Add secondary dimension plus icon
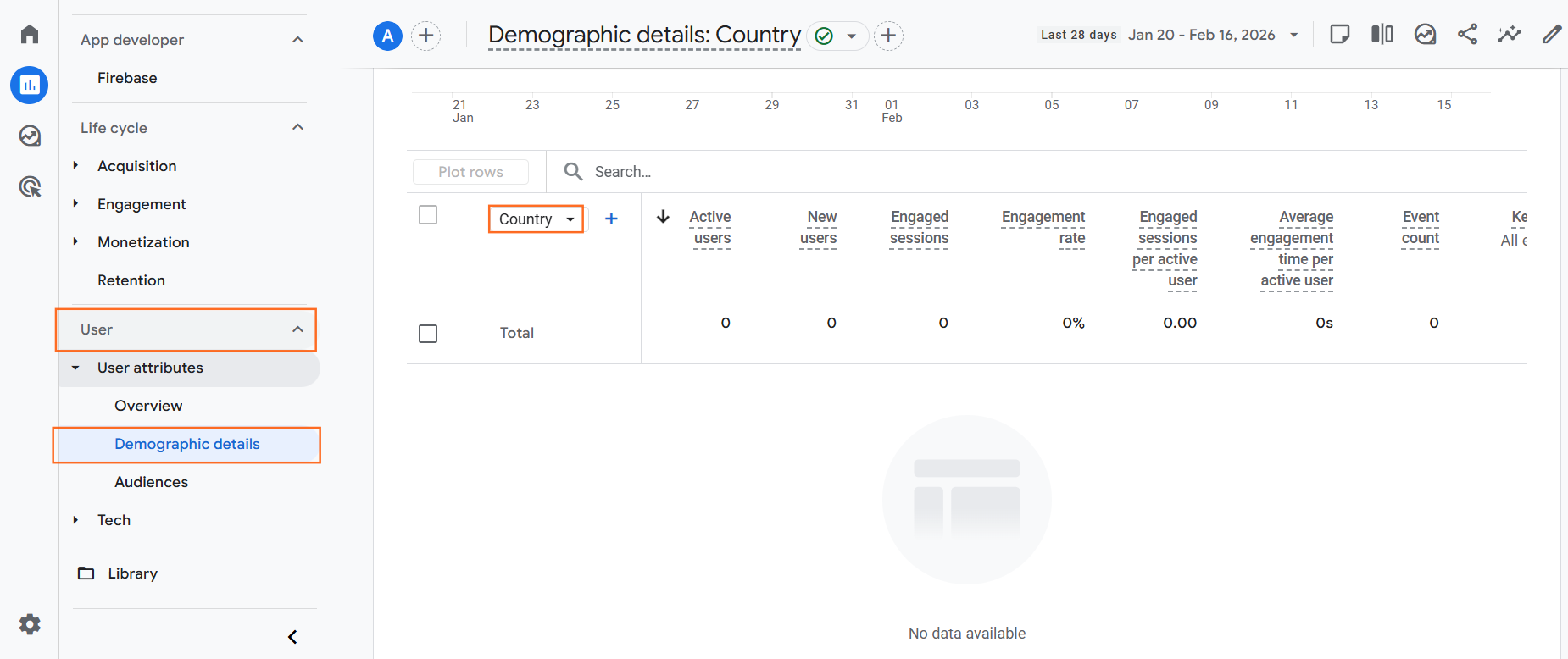Viewport: 1568px width, 659px height. tap(611, 219)
